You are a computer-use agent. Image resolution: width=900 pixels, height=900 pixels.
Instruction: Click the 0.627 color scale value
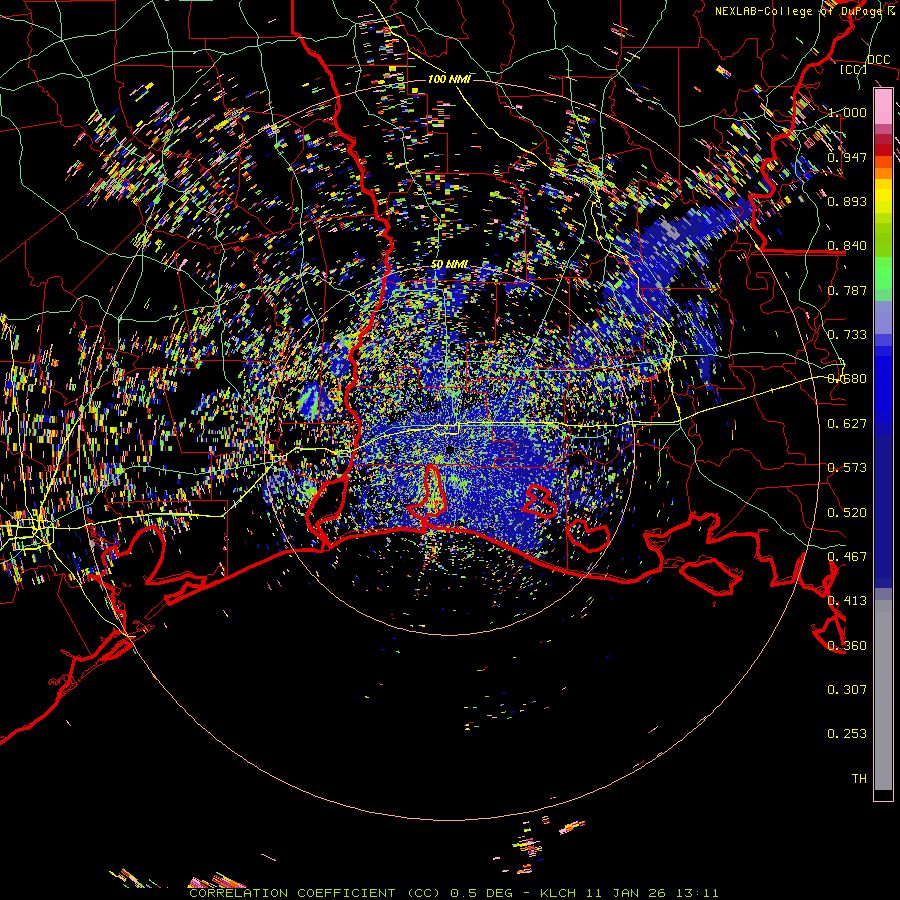click(847, 424)
